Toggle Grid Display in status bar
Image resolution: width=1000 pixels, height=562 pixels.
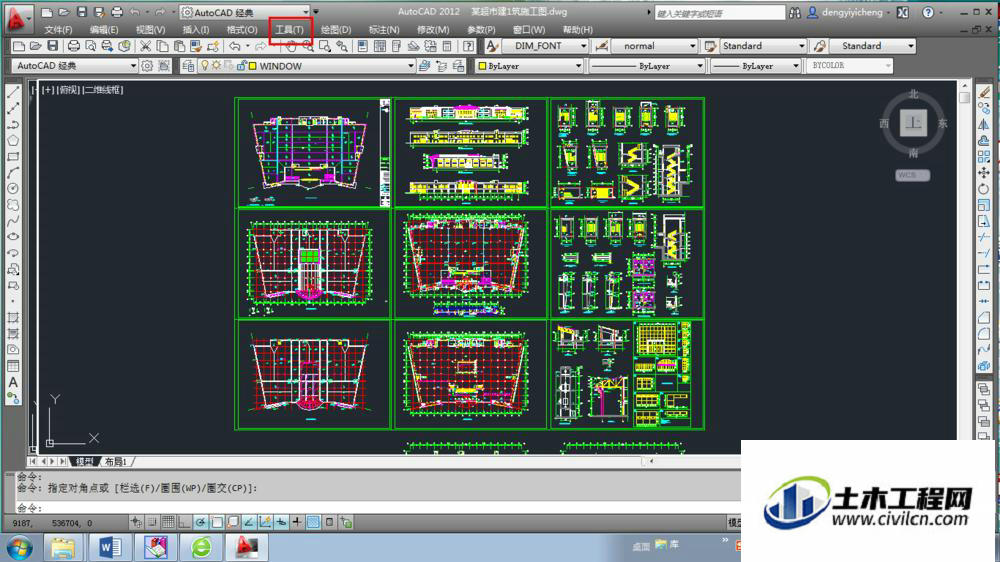point(168,522)
